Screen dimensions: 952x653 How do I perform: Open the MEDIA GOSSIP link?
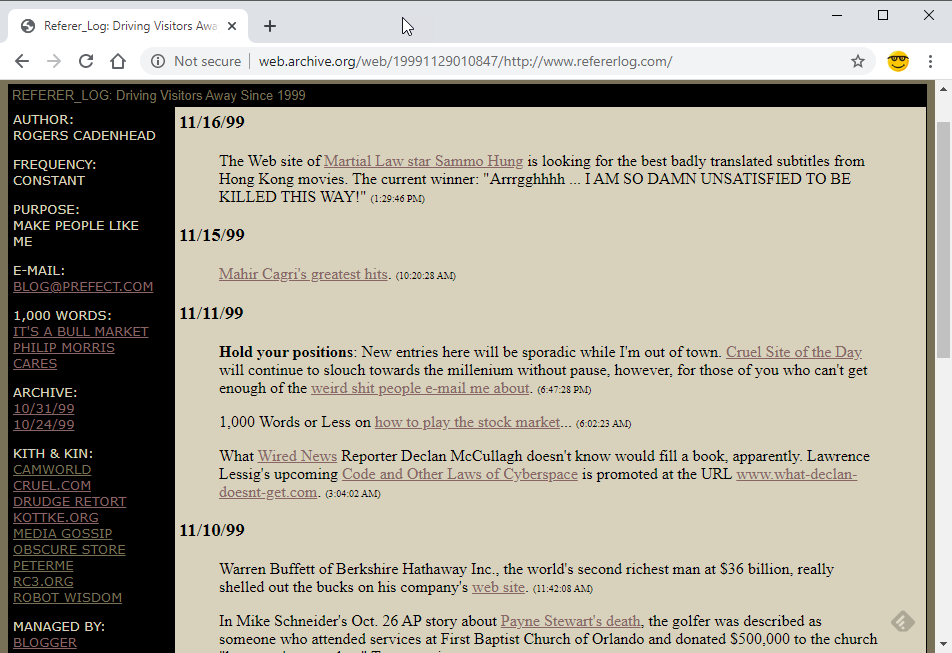(63, 533)
